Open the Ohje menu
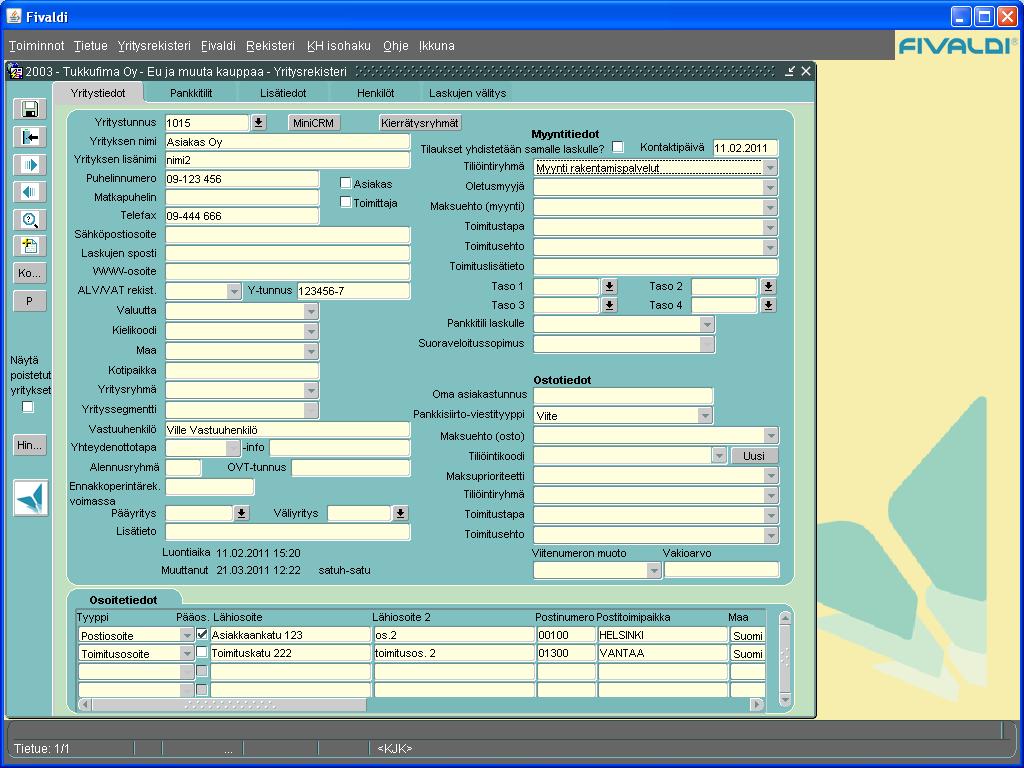Image resolution: width=1024 pixels, height=768 pixels. click(x=396, y=46)
